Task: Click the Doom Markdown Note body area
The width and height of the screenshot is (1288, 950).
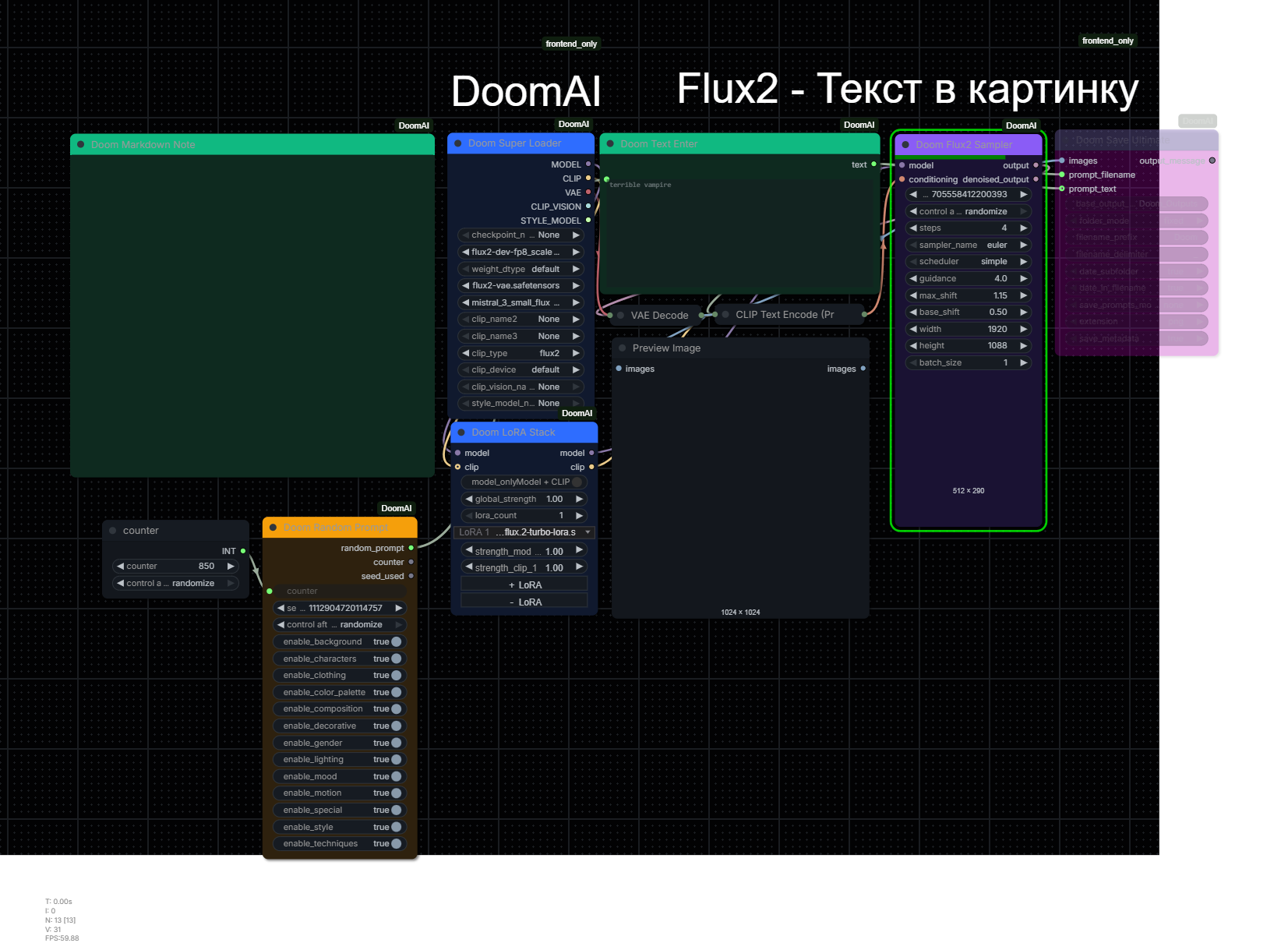Action: coord(252,316)
